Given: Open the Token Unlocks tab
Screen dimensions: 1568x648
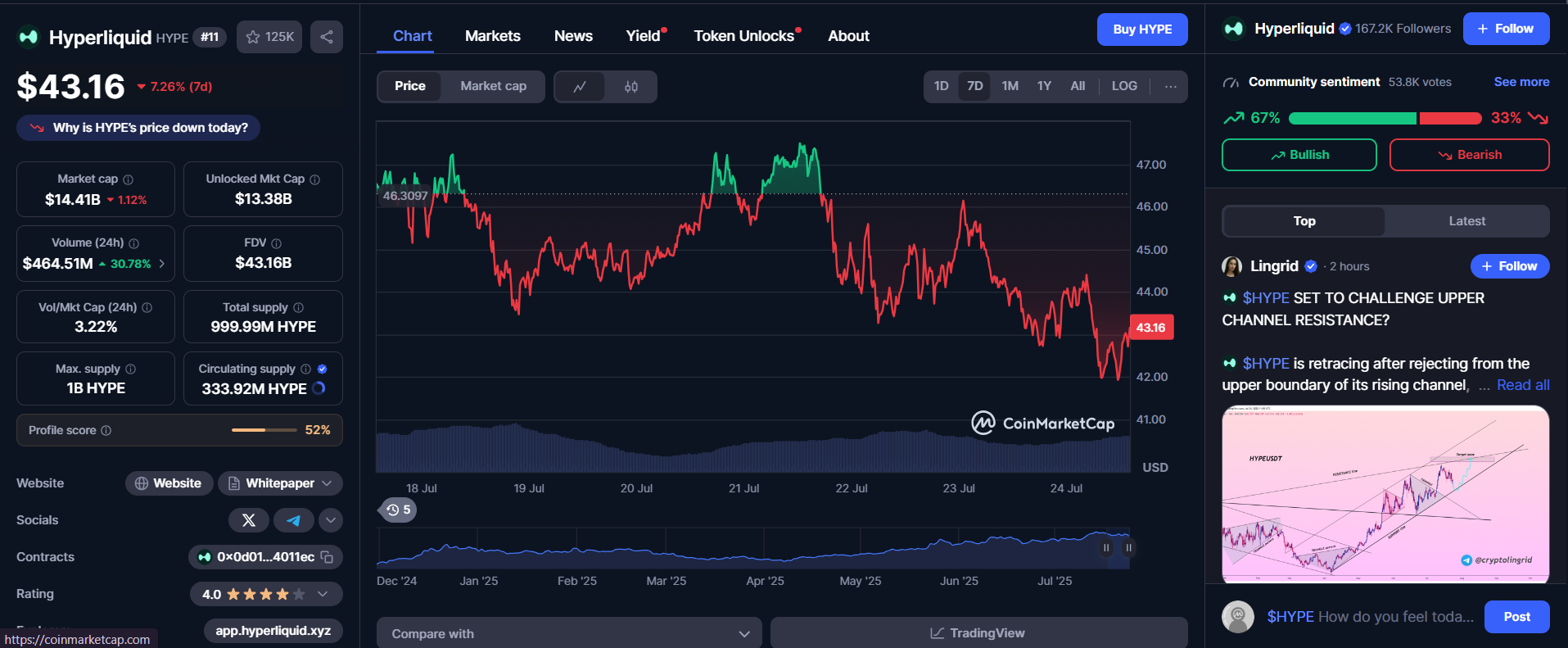Looking at the screenshot, I should click(x=744, y=36).
